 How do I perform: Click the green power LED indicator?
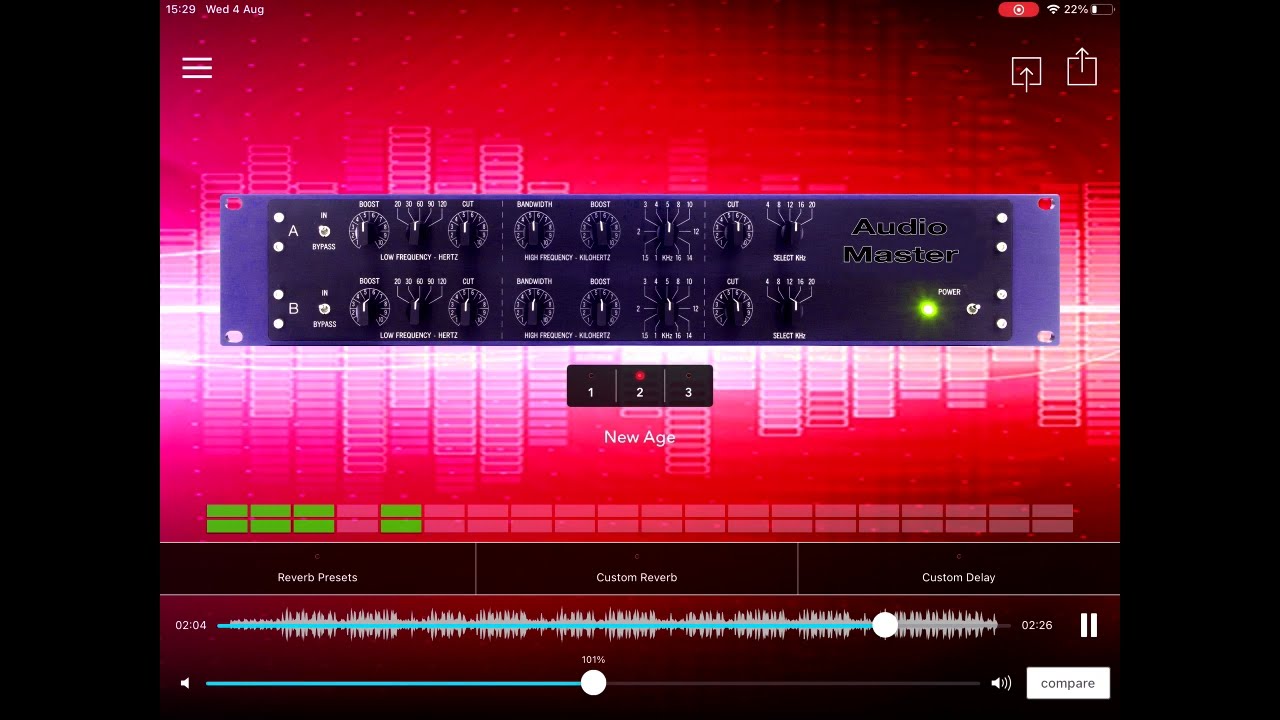(x=929, y=309)
